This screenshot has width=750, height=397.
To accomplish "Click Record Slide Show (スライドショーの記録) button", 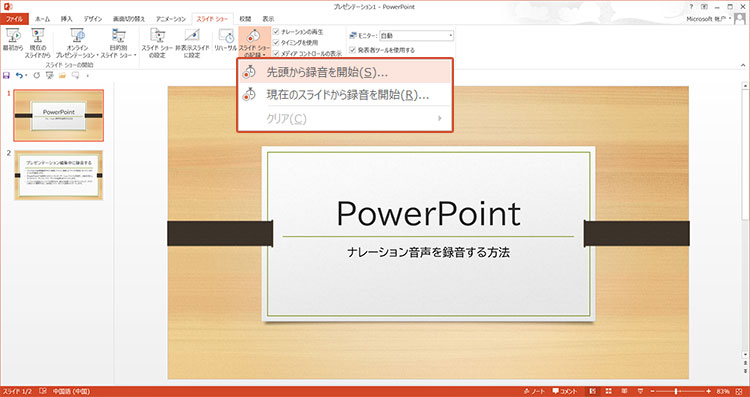I will (255, 42).
